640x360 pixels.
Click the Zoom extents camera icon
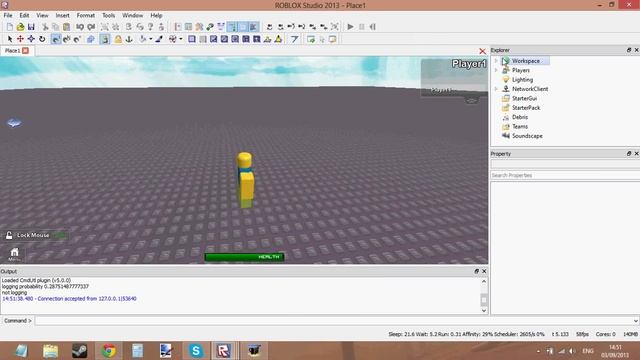pos(335,27)
